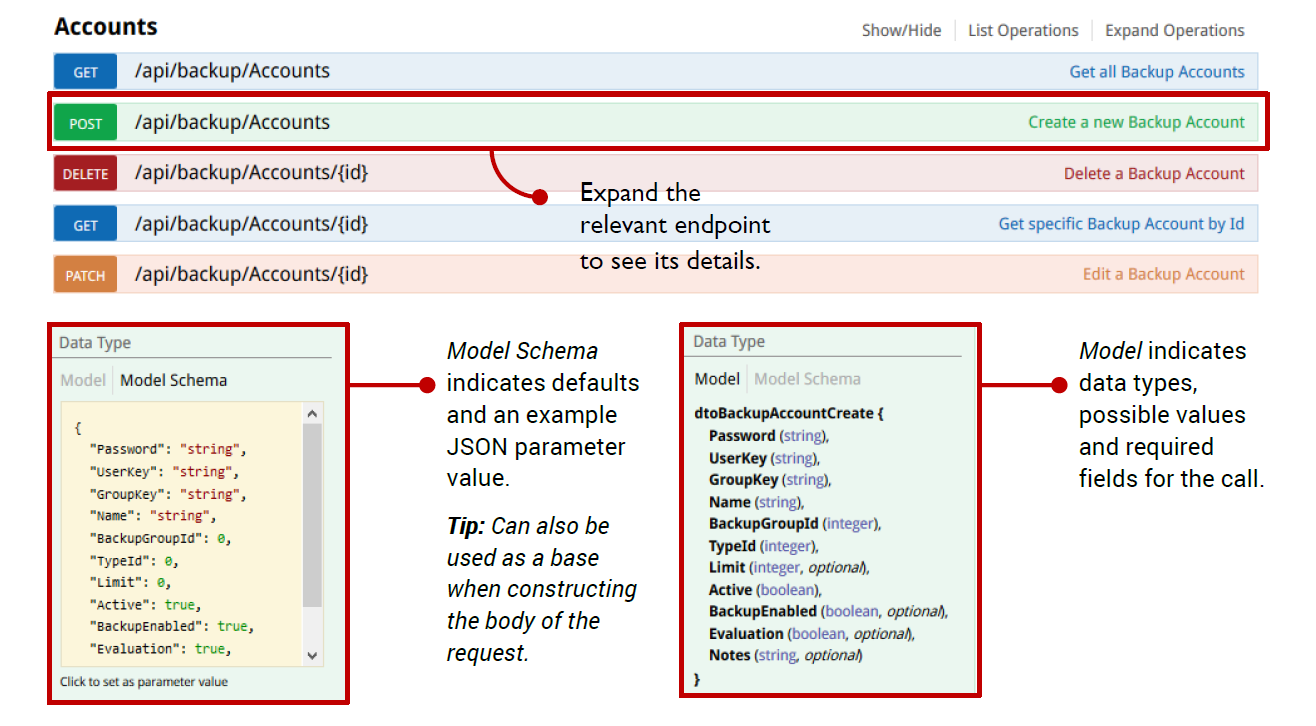The image size is (1316, 726).
Task: Click the red DELETE method badge
Action: point(86,174)
